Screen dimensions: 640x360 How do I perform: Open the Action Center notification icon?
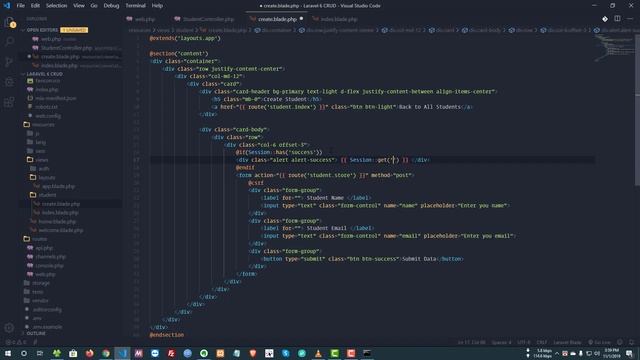pos(629,353)
